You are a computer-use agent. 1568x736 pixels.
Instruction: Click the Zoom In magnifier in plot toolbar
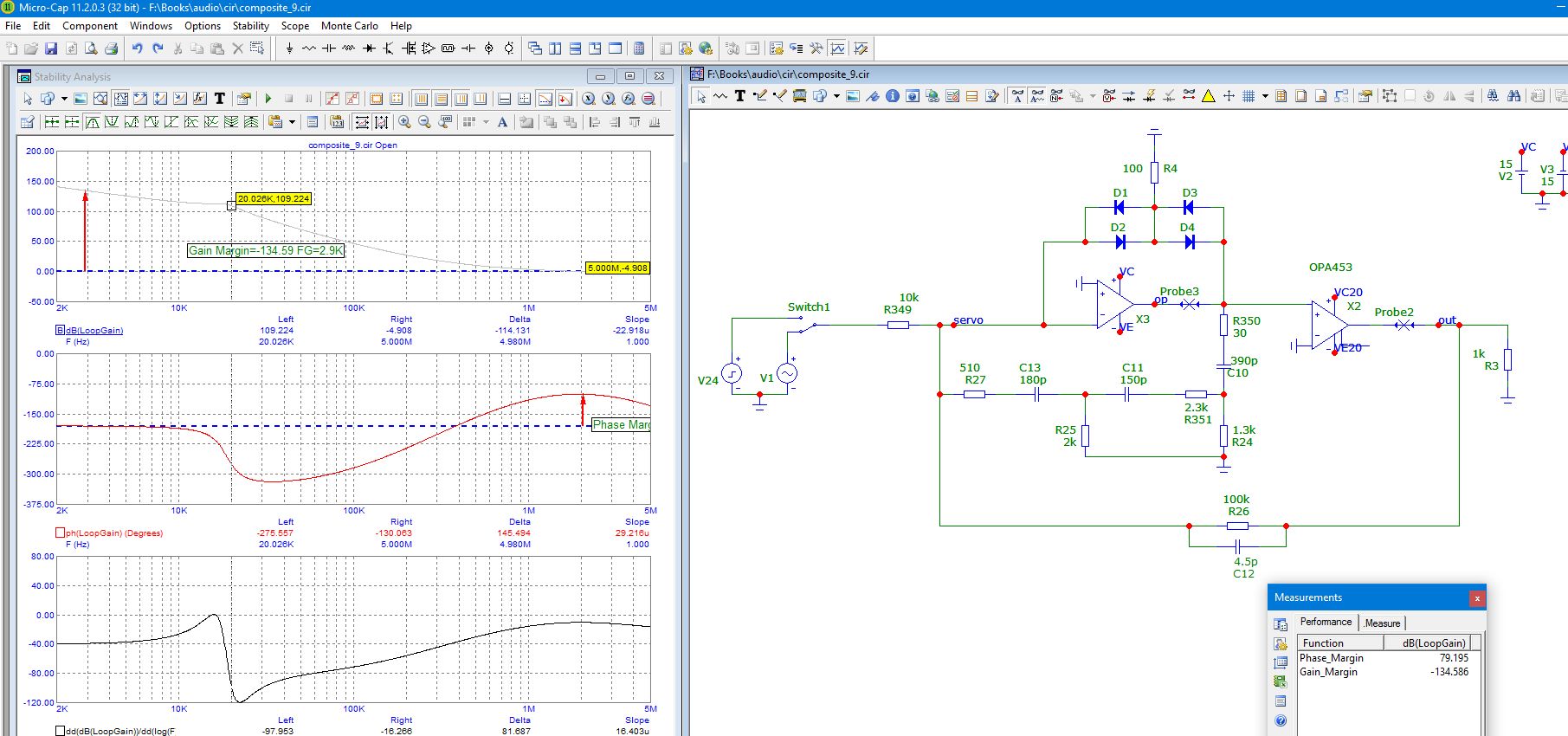tap(404, 122)
